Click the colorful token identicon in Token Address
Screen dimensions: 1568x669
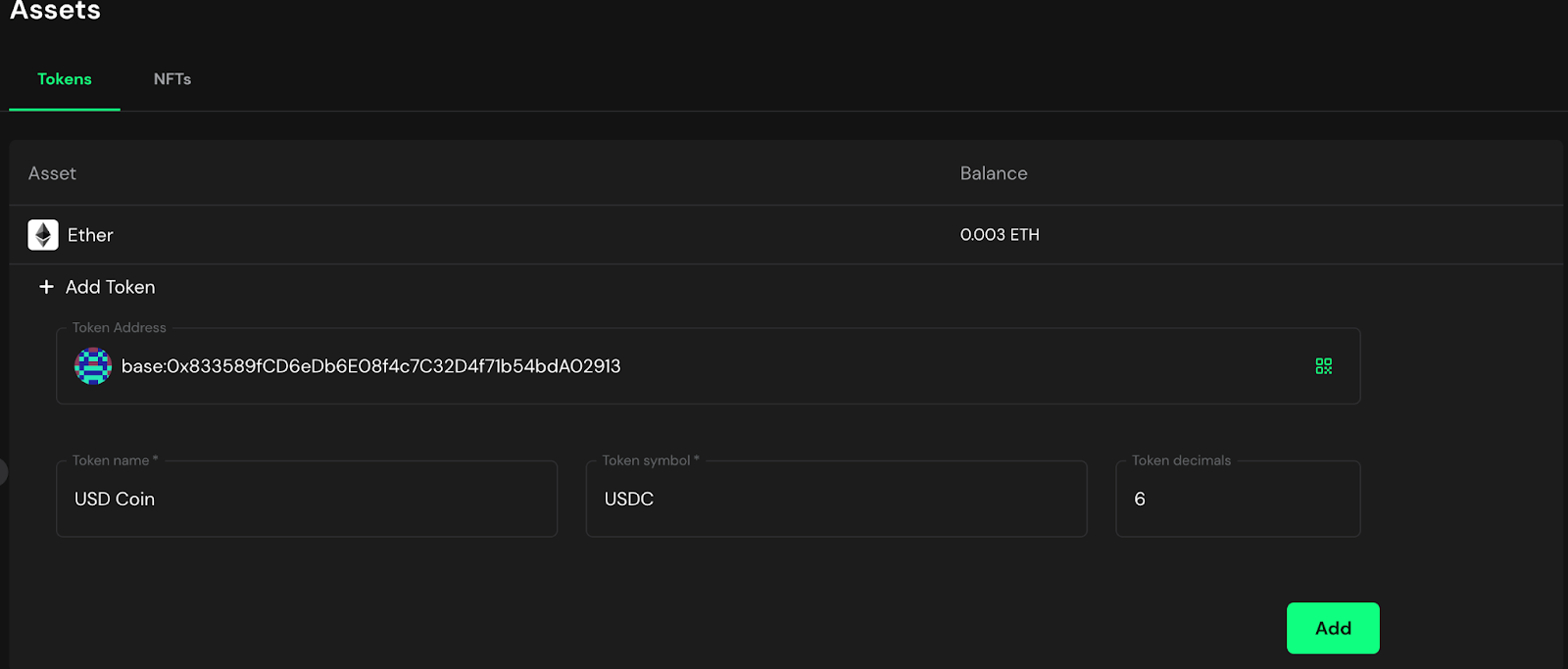[92, 366]
